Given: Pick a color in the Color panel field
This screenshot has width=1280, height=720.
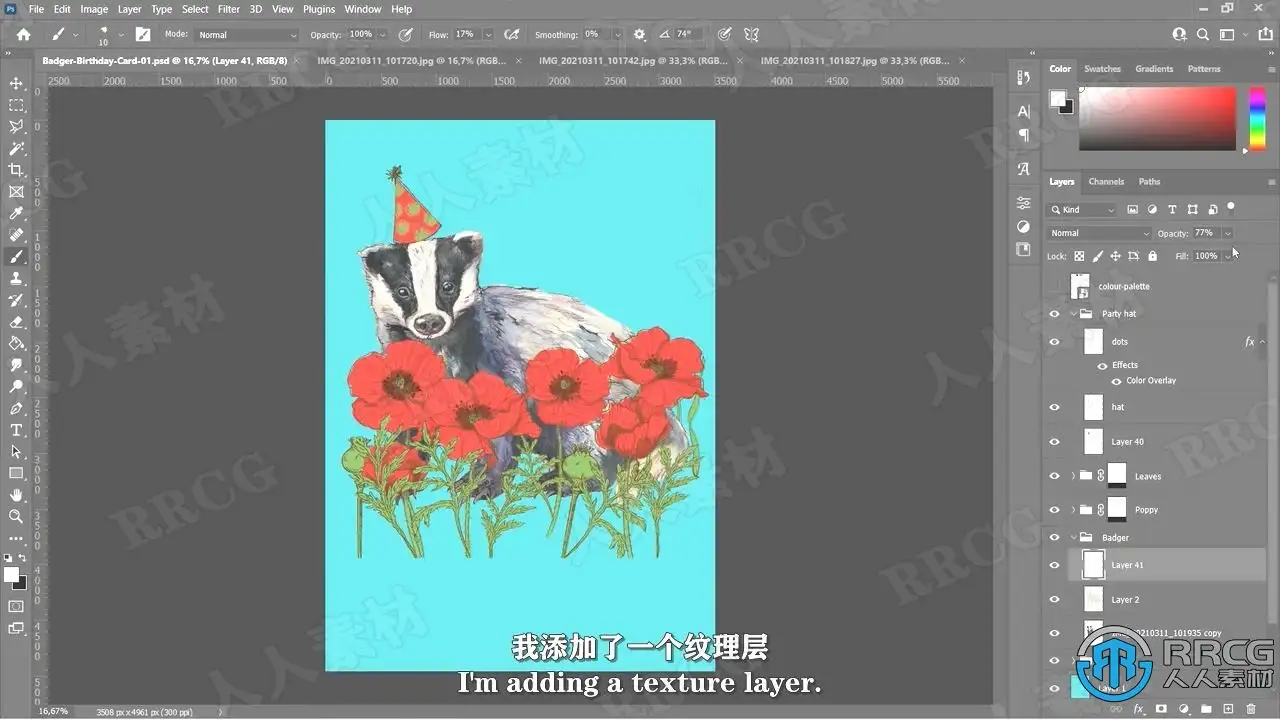Looking at the screenshot, I should click(1158, 118).
